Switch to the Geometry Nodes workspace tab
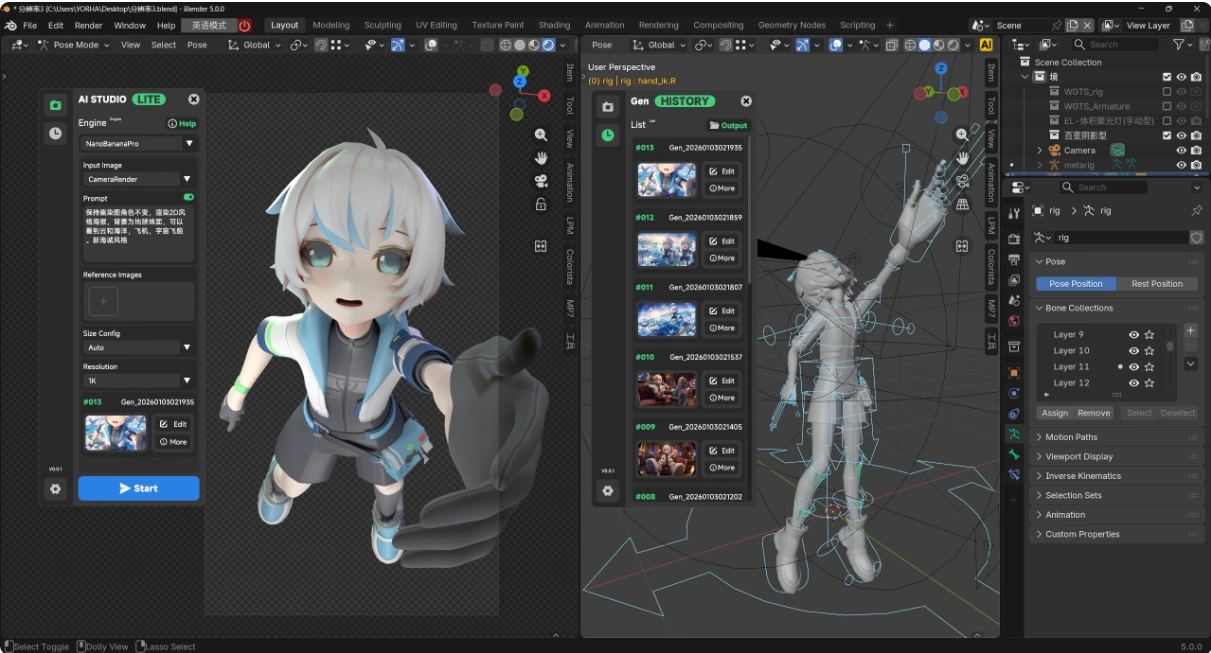The height and width of the screenshot is (653, 1211). [x=792, y=25]
